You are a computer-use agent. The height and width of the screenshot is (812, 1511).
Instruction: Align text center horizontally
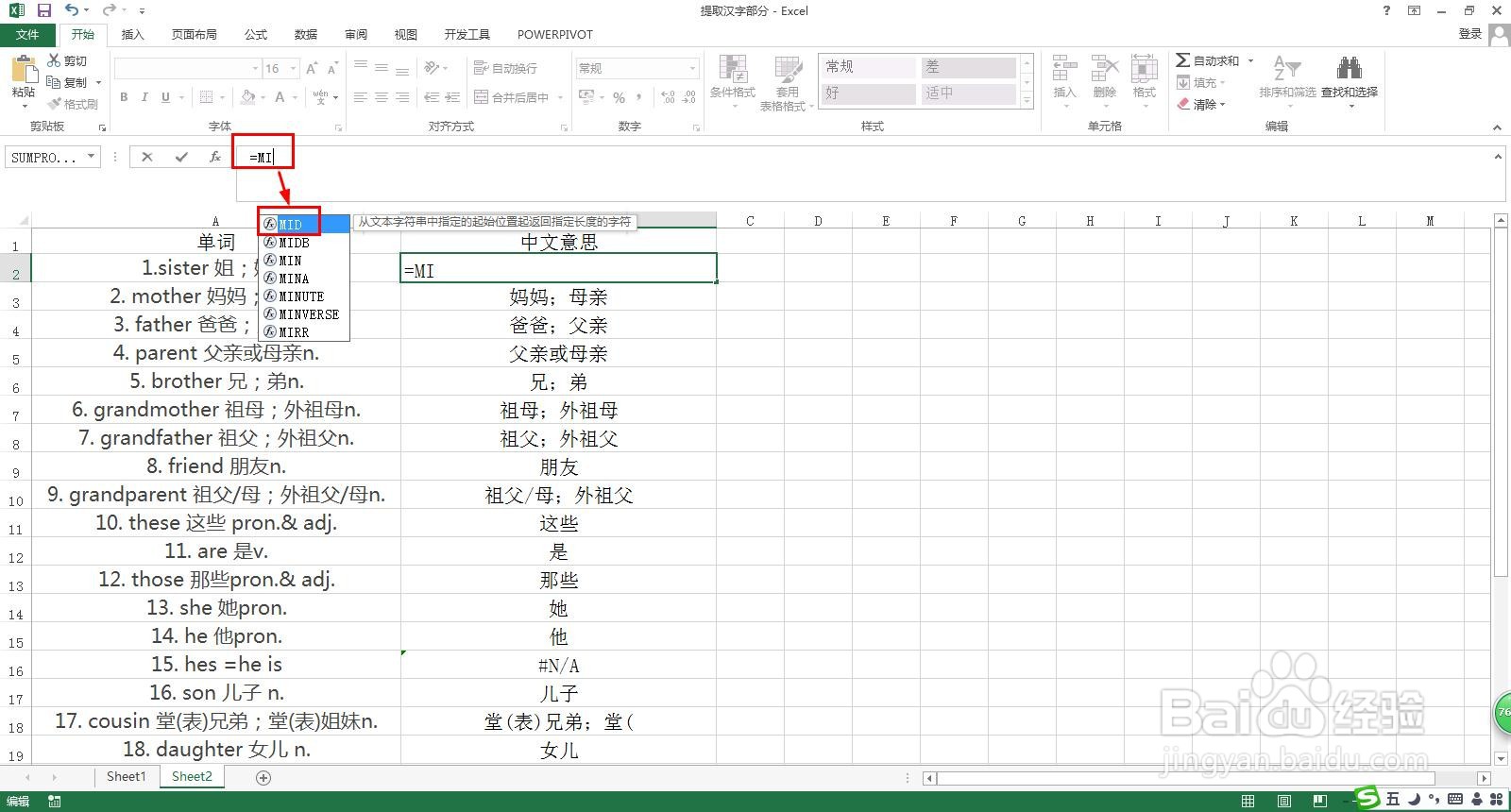click(381, 97)
